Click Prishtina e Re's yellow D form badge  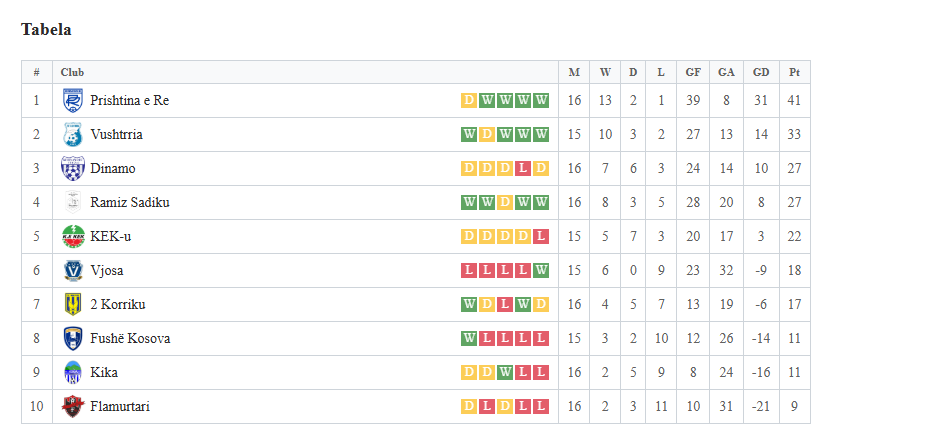click(x=469, y=100)
